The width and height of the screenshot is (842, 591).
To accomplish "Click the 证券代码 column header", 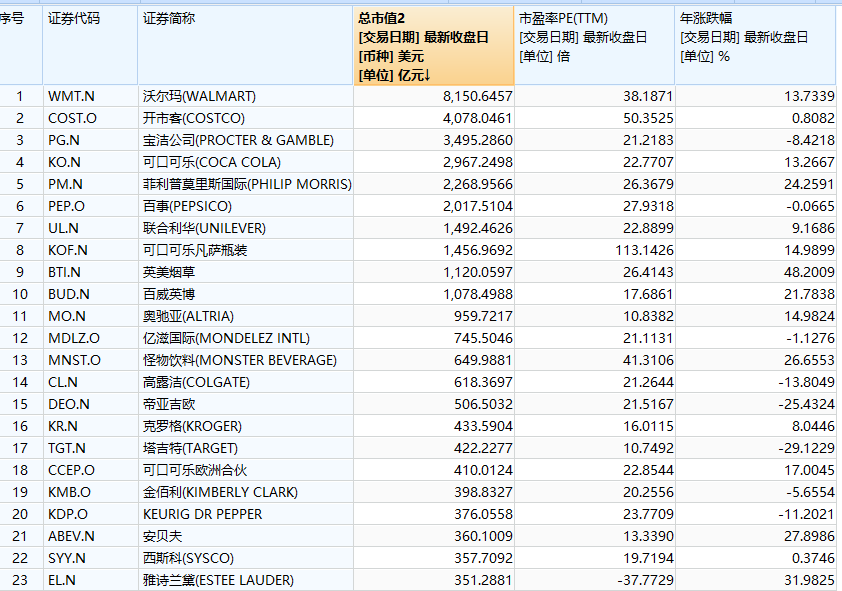I will tap(90, 46).
